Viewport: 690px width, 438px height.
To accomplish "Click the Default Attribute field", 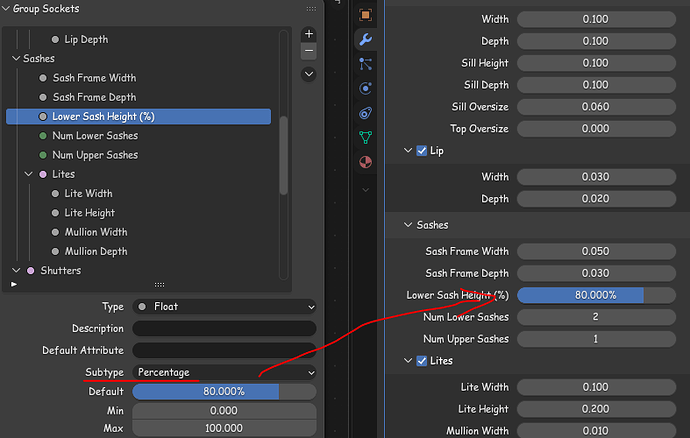I will pos(224,350).
